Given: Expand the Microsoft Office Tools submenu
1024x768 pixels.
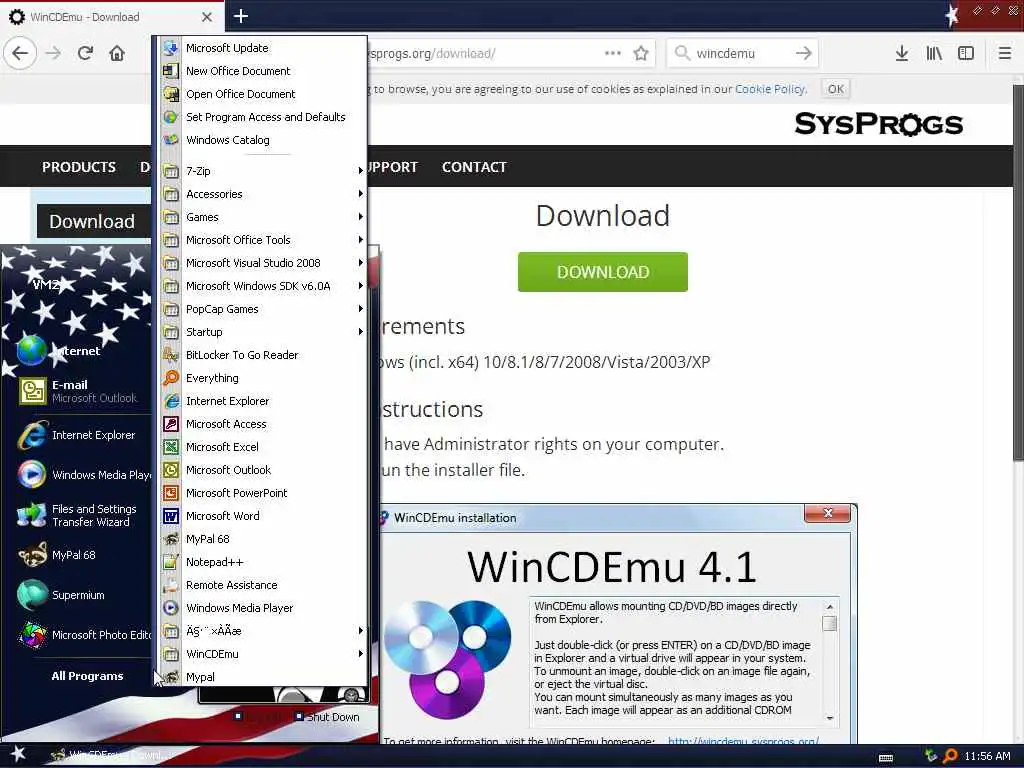Looking at the screenshot, I should click(x=264, y=240).
